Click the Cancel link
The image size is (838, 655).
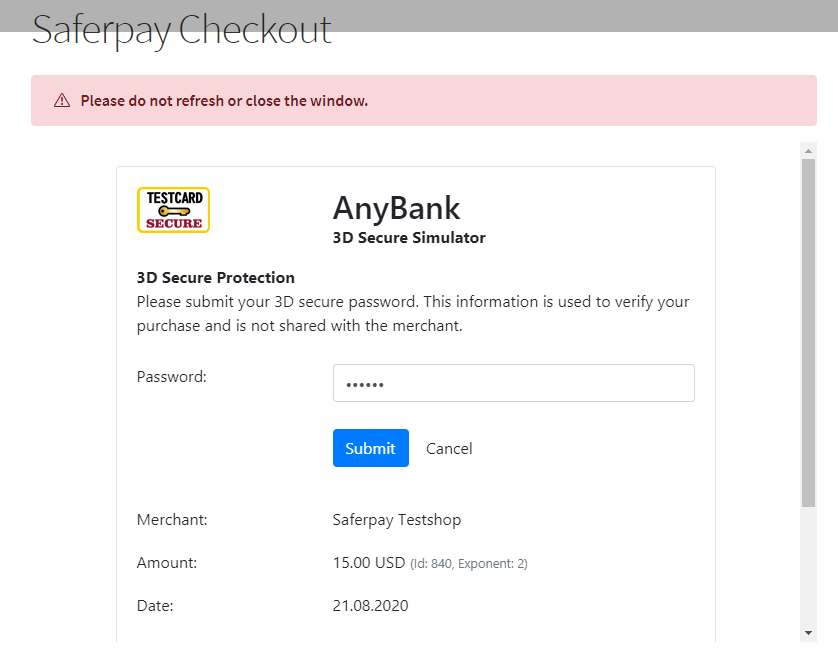pos(449,448)
